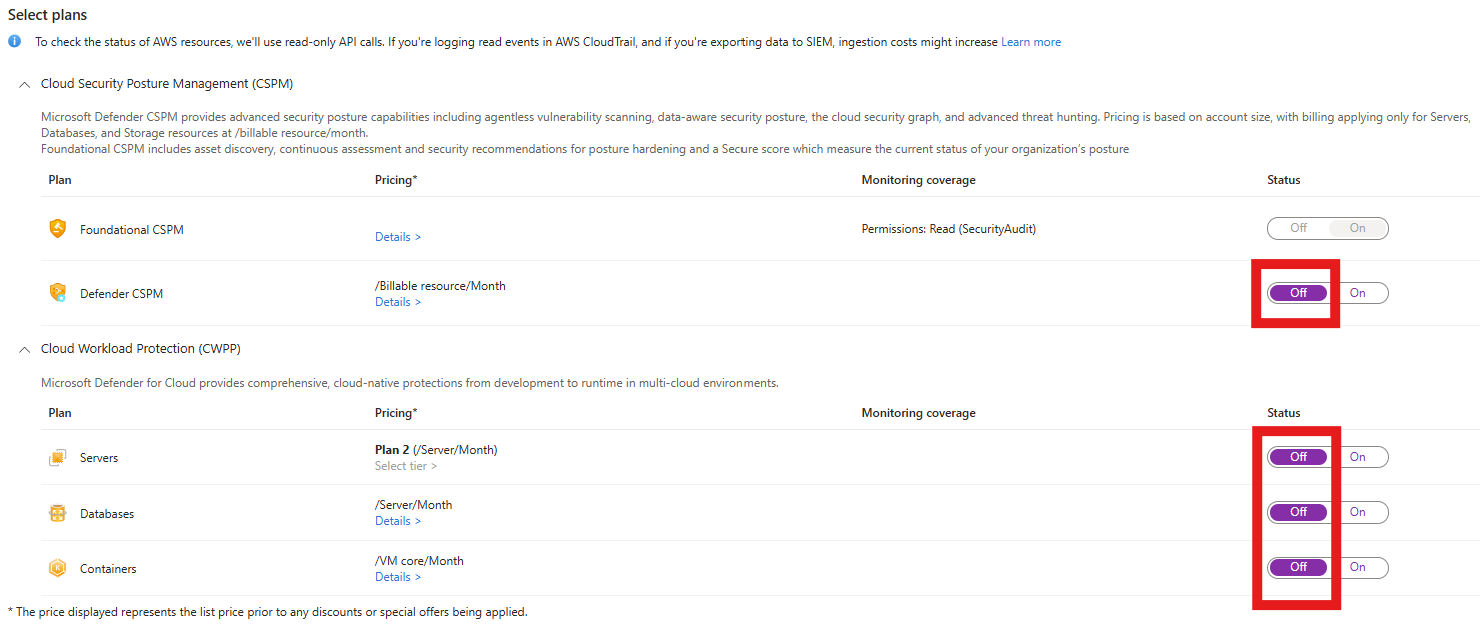
Task: Click the Databases plan icon
Action: coord(58,514)
